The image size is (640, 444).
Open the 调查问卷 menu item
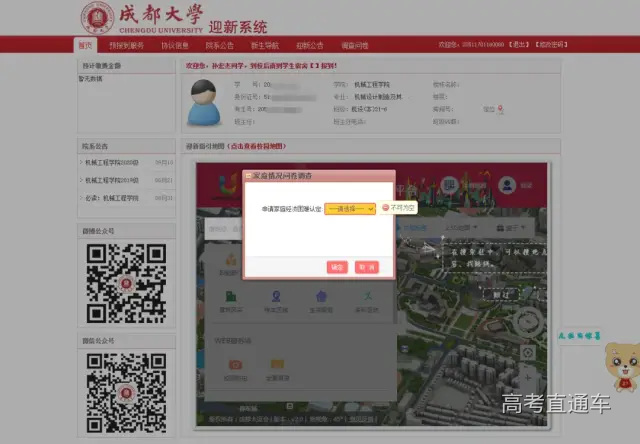click(355, 46)
